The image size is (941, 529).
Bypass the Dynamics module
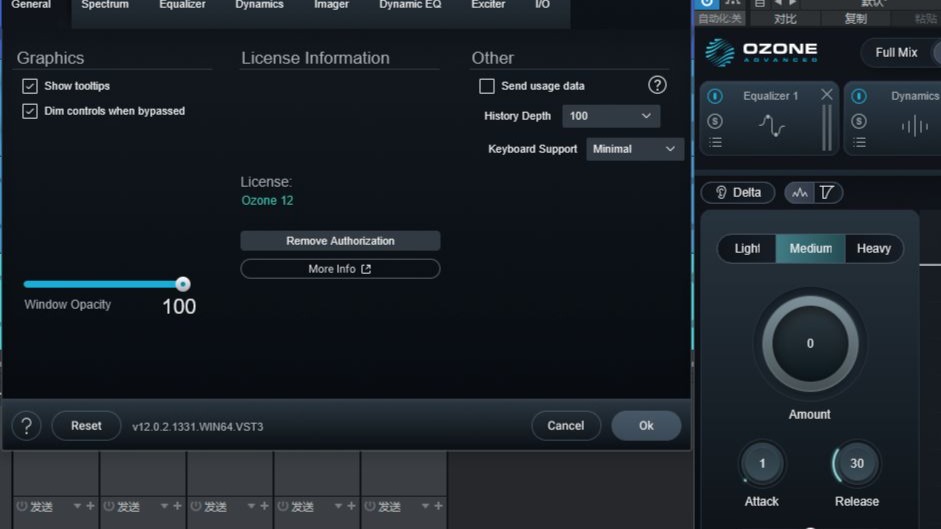(859, 96)
